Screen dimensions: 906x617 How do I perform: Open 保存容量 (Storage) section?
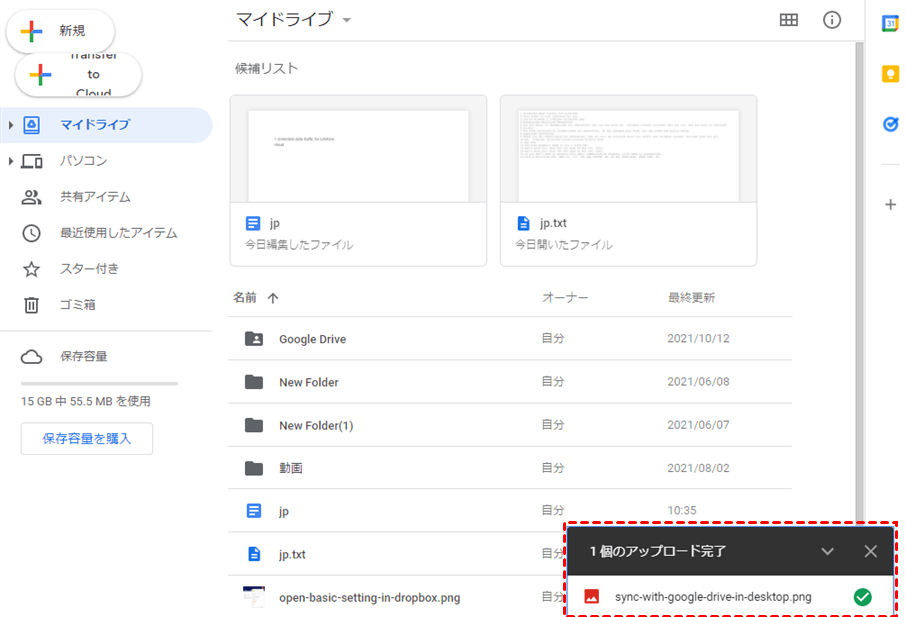pos(84,356)
